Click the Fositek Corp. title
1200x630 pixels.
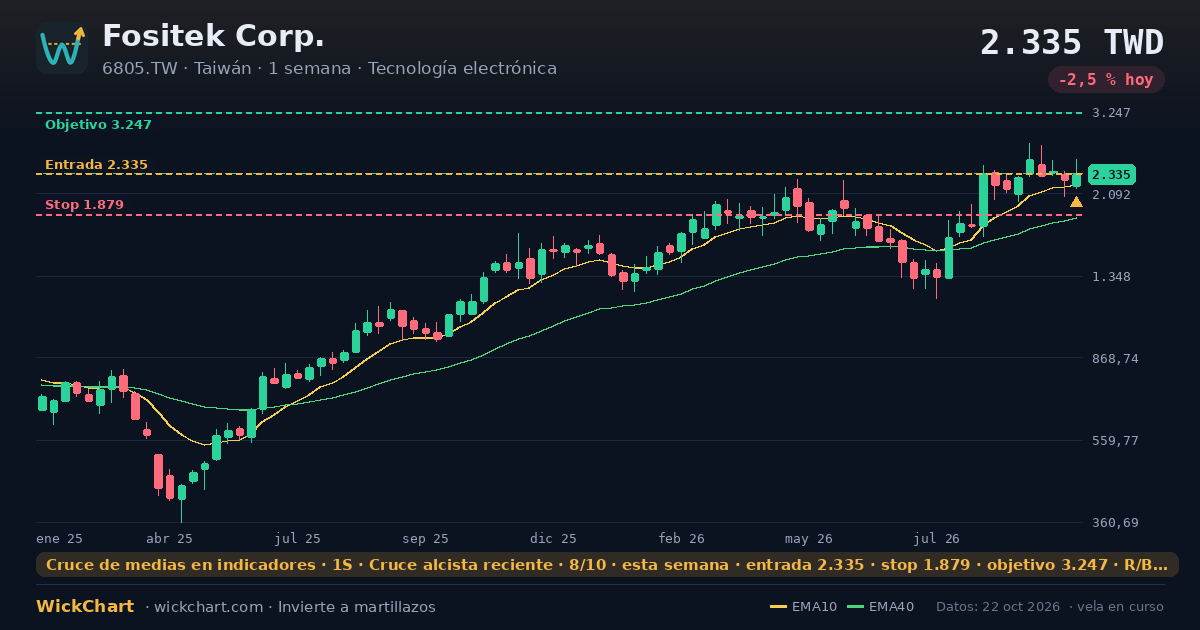[x=213, y=36]
